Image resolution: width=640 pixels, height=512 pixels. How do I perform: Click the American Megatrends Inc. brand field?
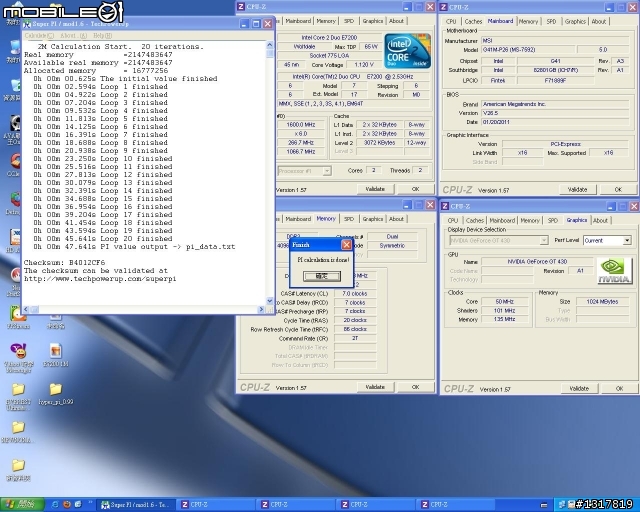pyautogui.click(x=555, y=104)
